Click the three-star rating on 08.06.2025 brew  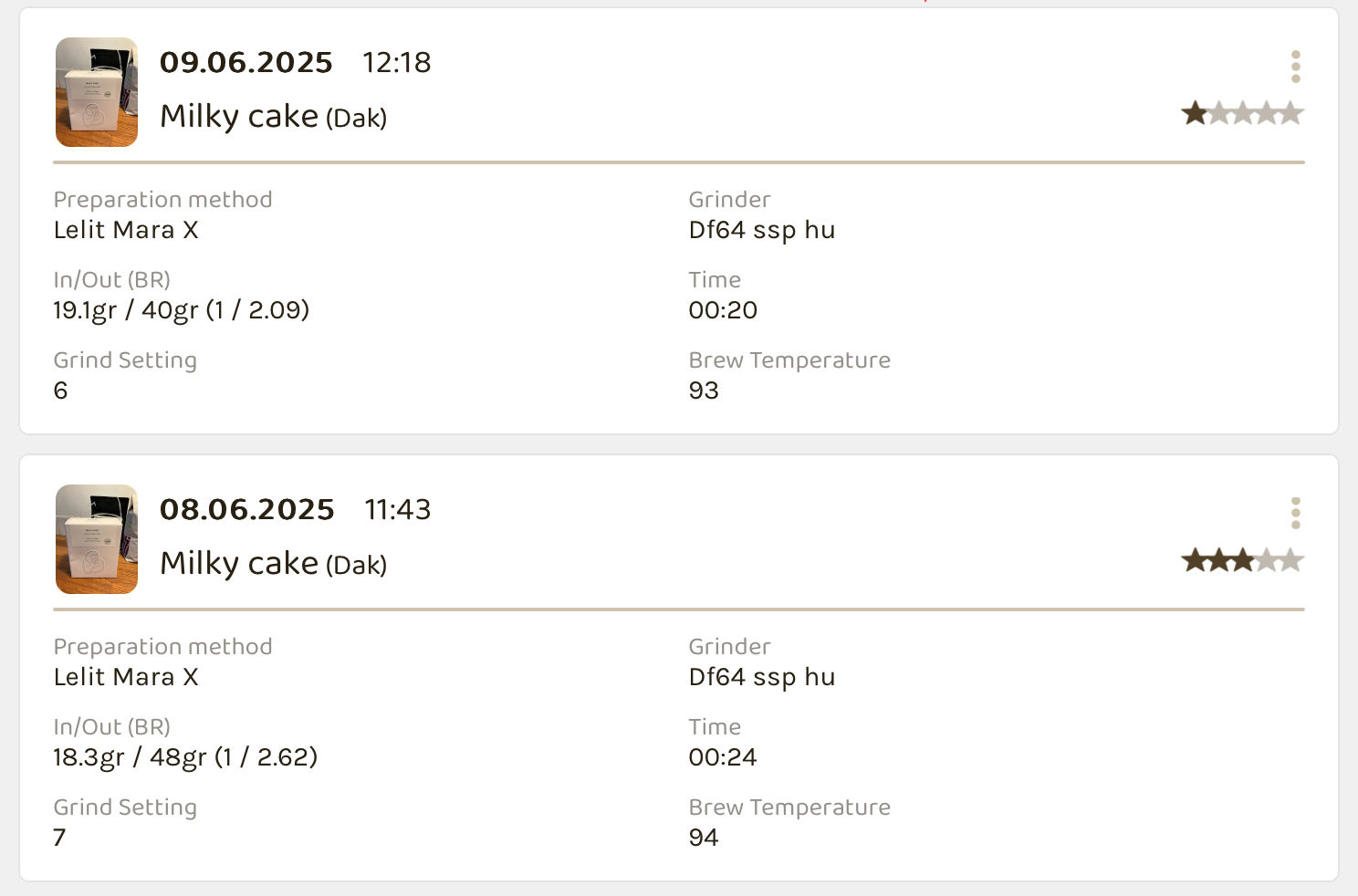click(1242, 560)
